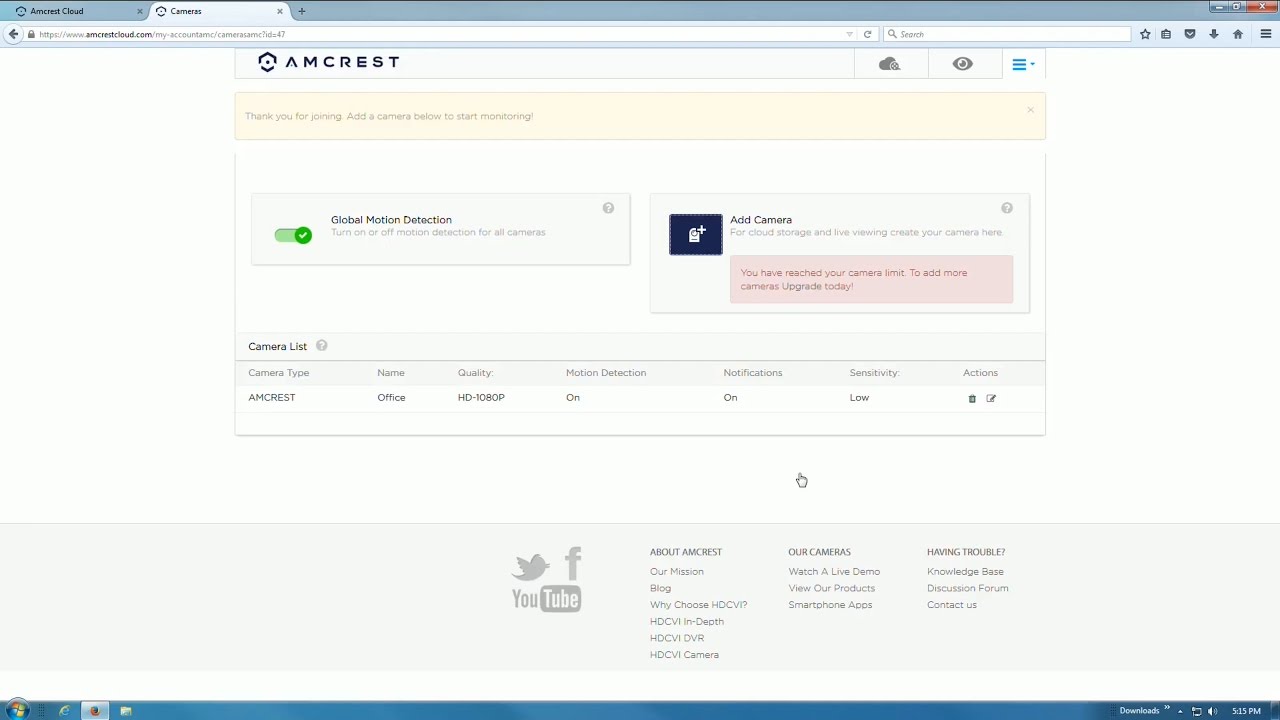The width and height of the screenshot is (1280, 720).
Task: Open 'HDCVI Camera' link
Action: tap(684, 655)
